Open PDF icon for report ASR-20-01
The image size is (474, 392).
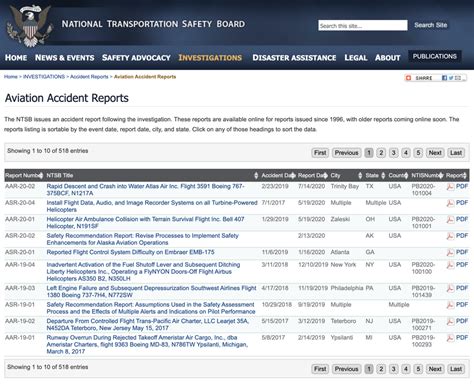click(450, 252)
